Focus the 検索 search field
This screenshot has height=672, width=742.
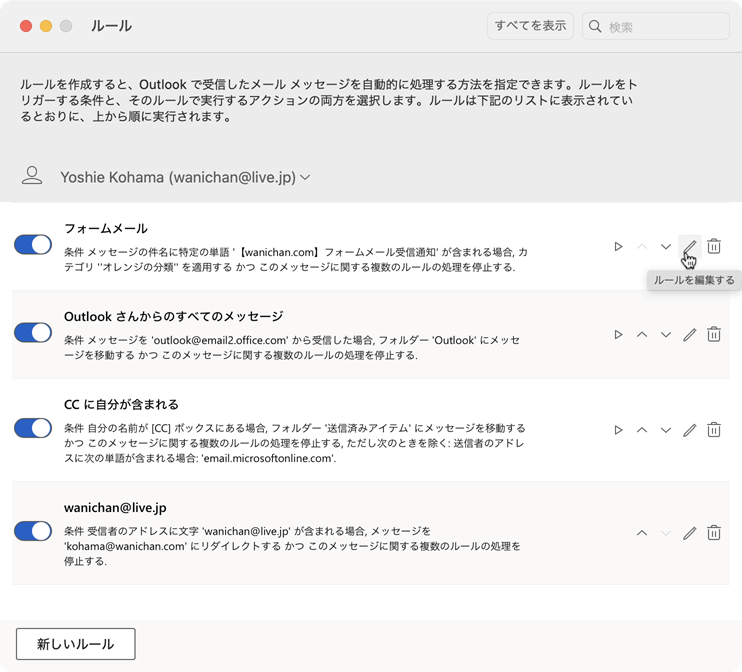coord(656,27)
